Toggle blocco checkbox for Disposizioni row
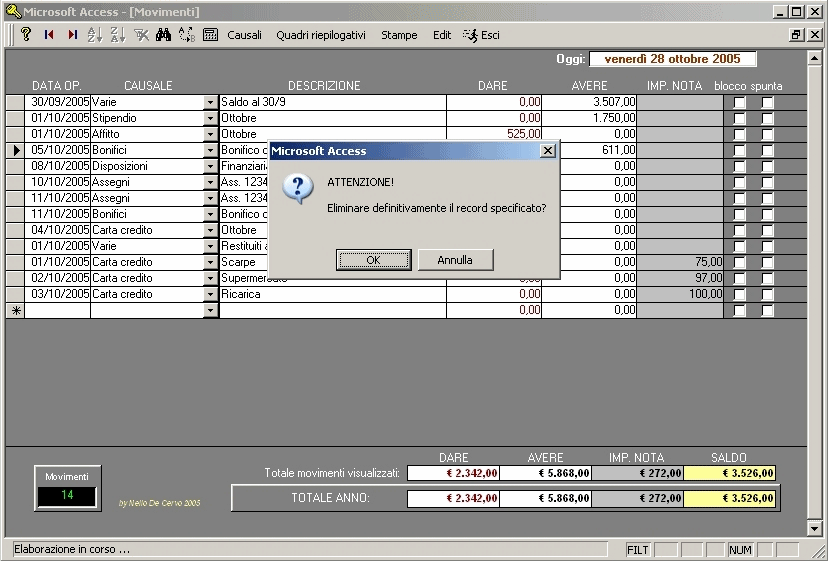Screen dimensions: 828x561 739,166
